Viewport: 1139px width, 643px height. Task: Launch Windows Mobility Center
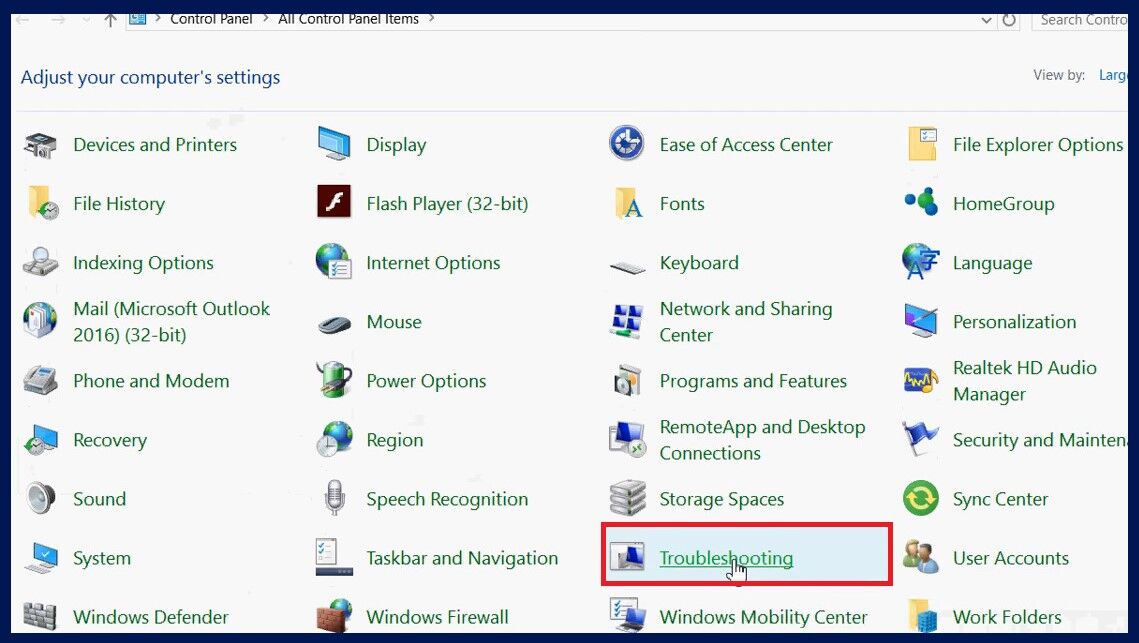763,617
